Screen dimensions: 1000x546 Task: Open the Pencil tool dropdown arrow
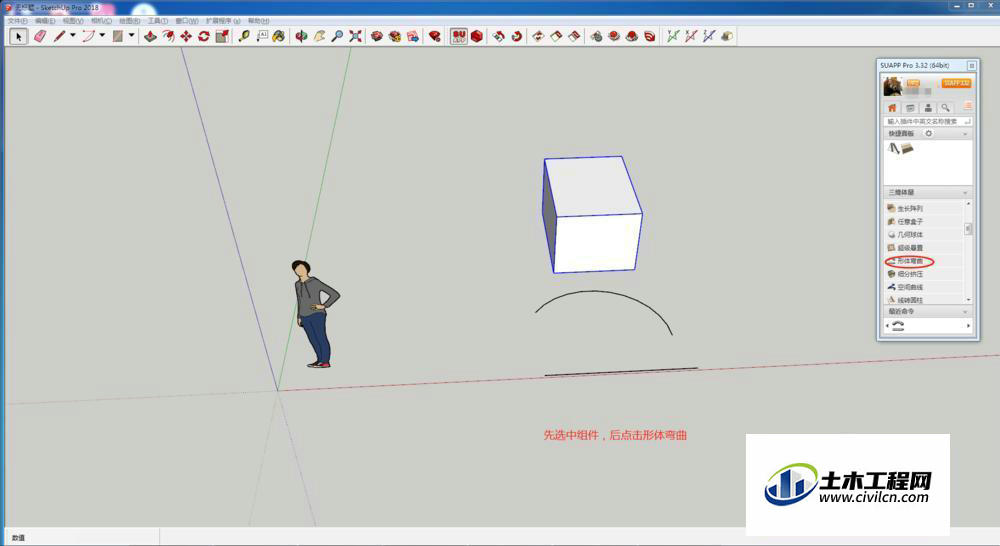pyautogui.click(x=73, y=36)
